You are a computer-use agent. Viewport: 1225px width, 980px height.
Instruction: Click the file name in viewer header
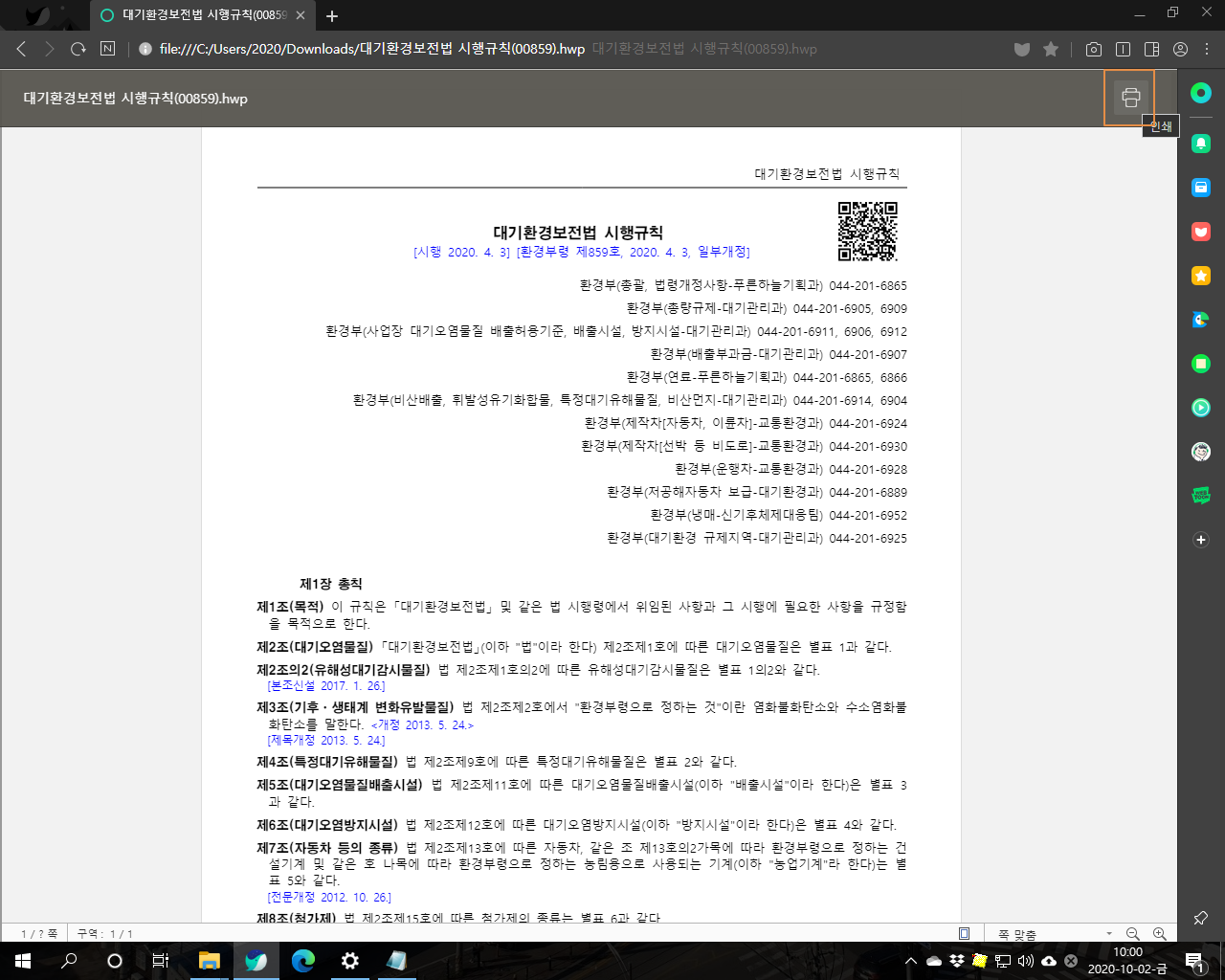[x=136, y=99]
